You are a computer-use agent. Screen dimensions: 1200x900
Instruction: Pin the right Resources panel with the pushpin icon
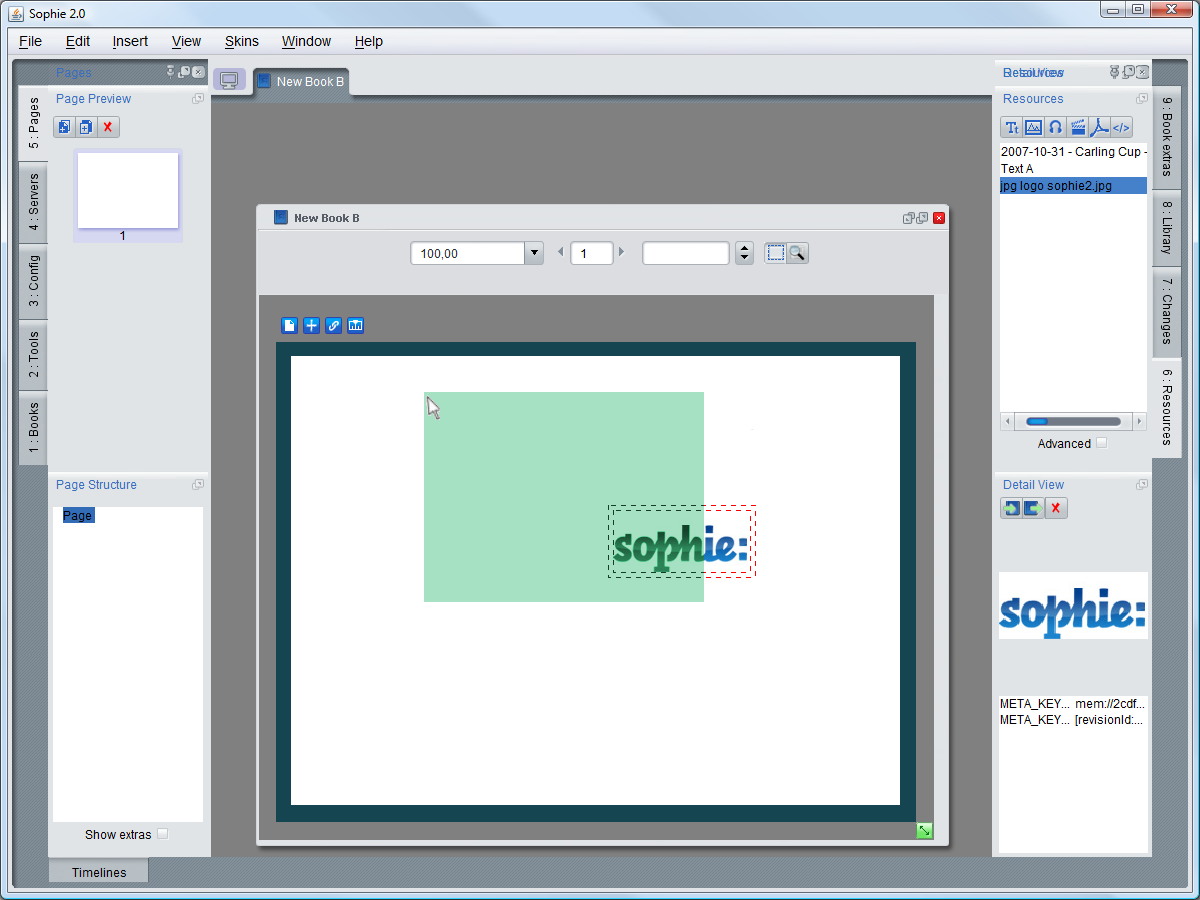click(1115, 72)
